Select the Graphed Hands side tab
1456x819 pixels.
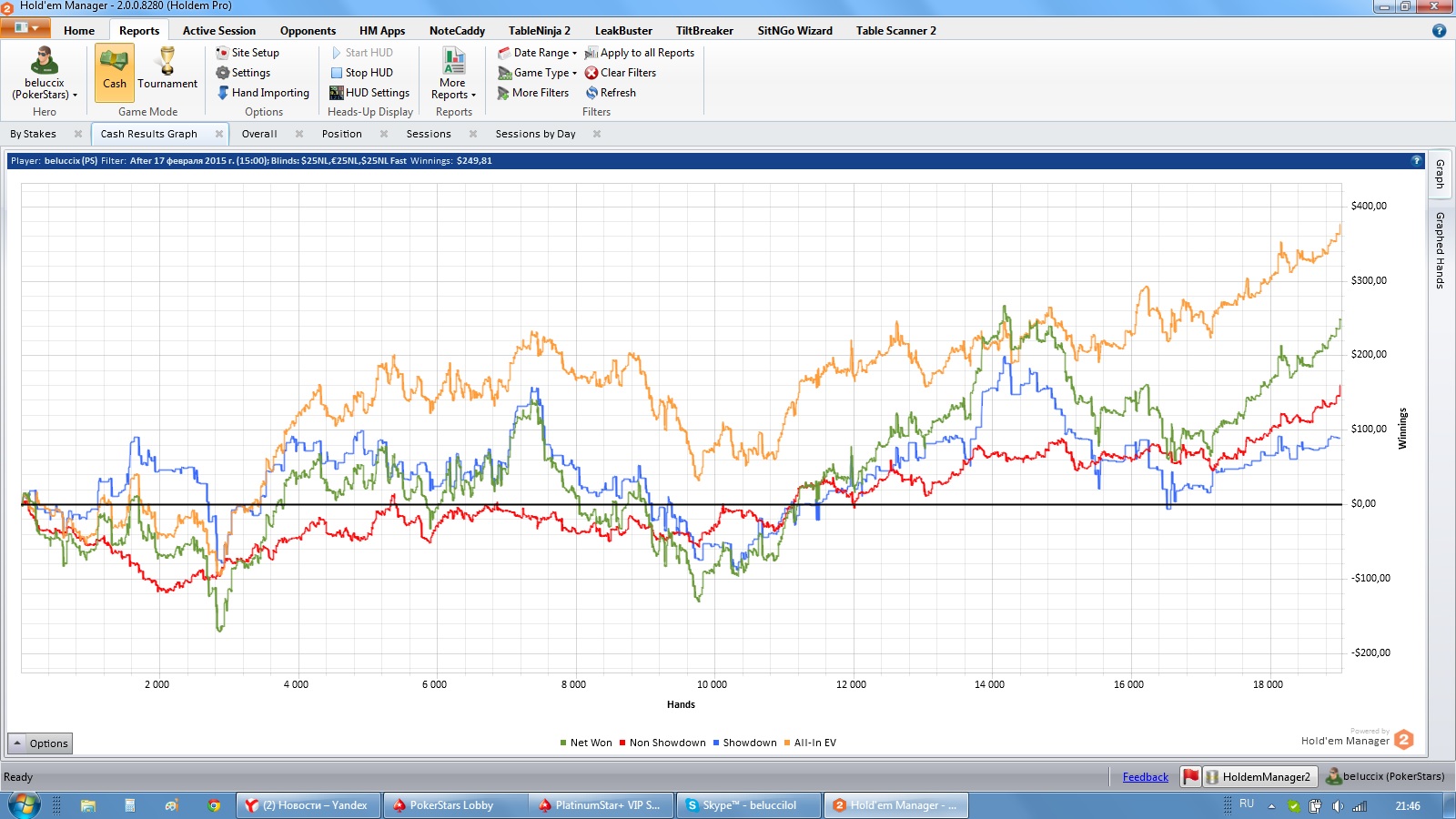1440,250
